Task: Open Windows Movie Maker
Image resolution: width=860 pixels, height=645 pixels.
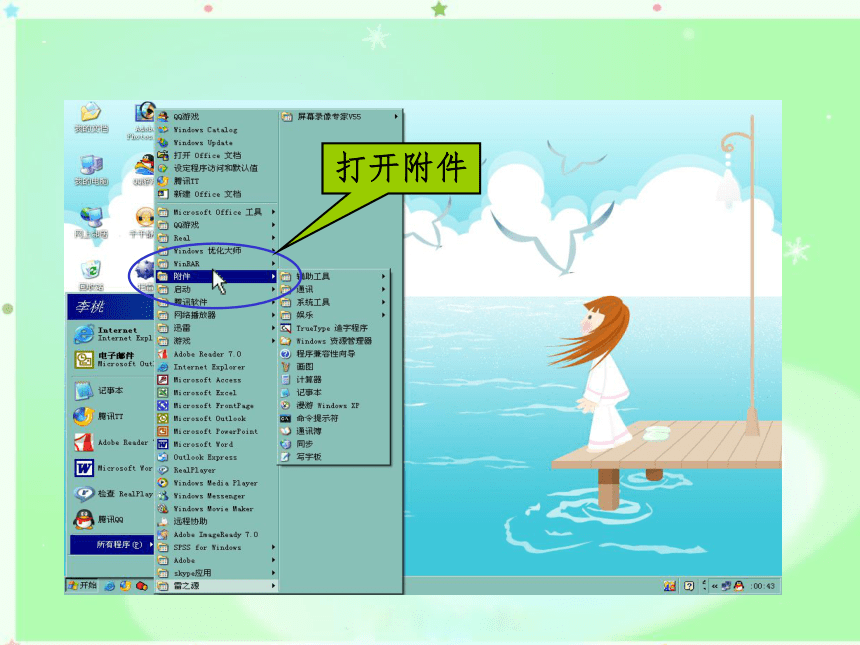Action: (x=217, y=509)
